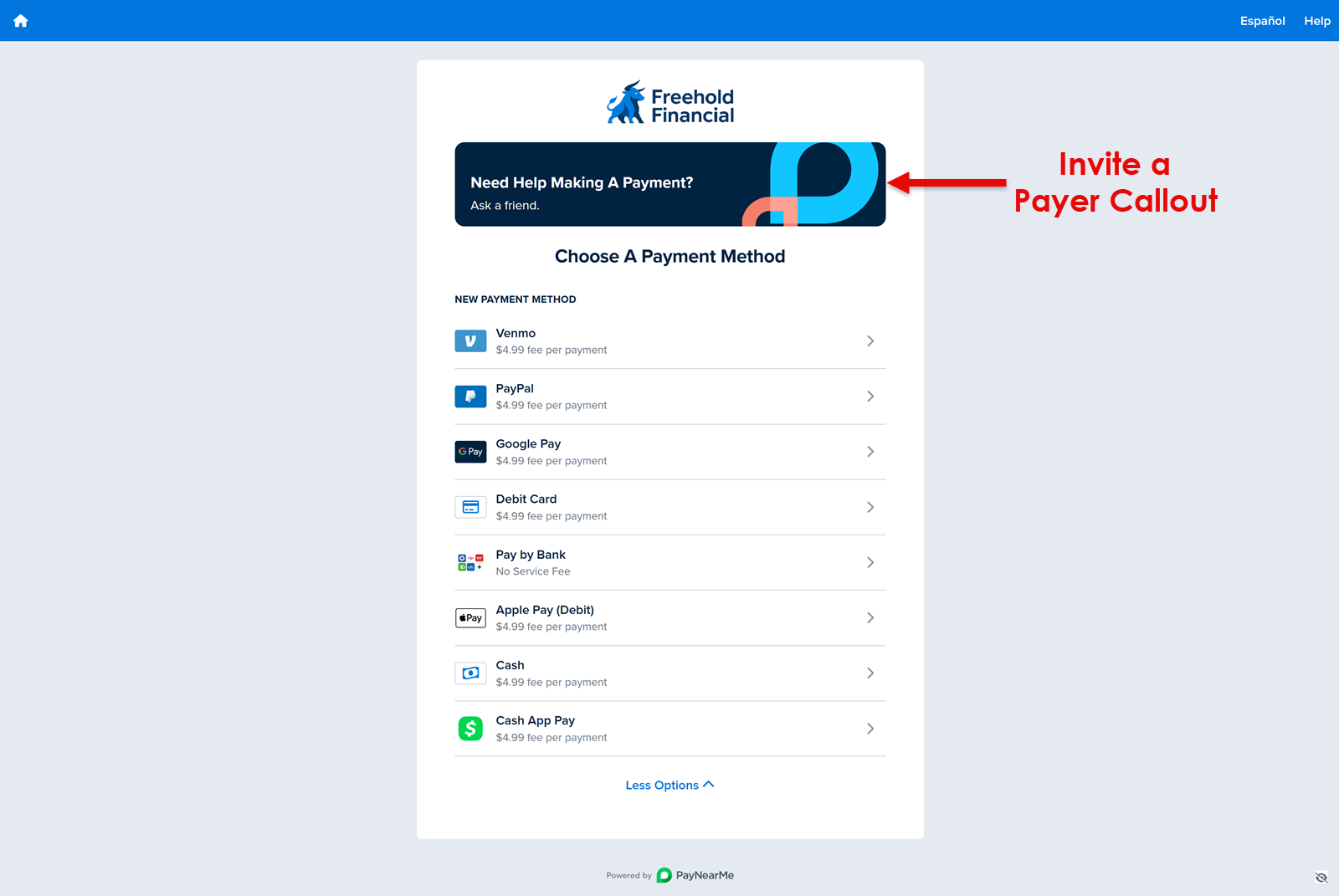The width and height of the screenshot is (1339, 896).
Task: Switch language to Español
Action: coord(1262,21)
